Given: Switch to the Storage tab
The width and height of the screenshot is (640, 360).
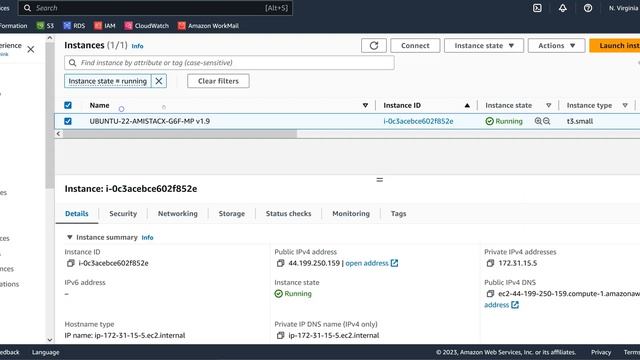Looking at the screenshot, I should click(231, 213).
